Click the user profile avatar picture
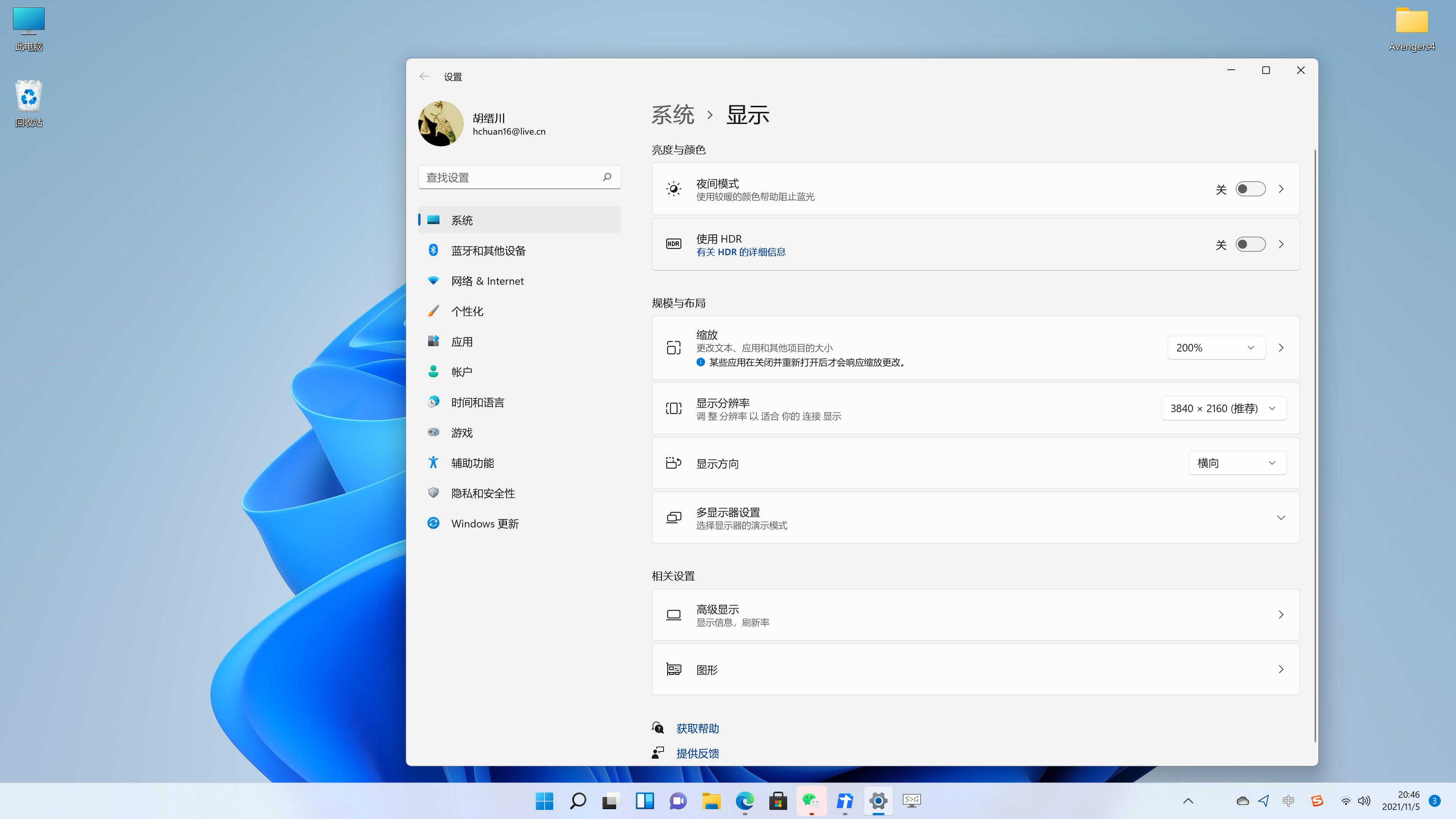 [x=441, y=124]
